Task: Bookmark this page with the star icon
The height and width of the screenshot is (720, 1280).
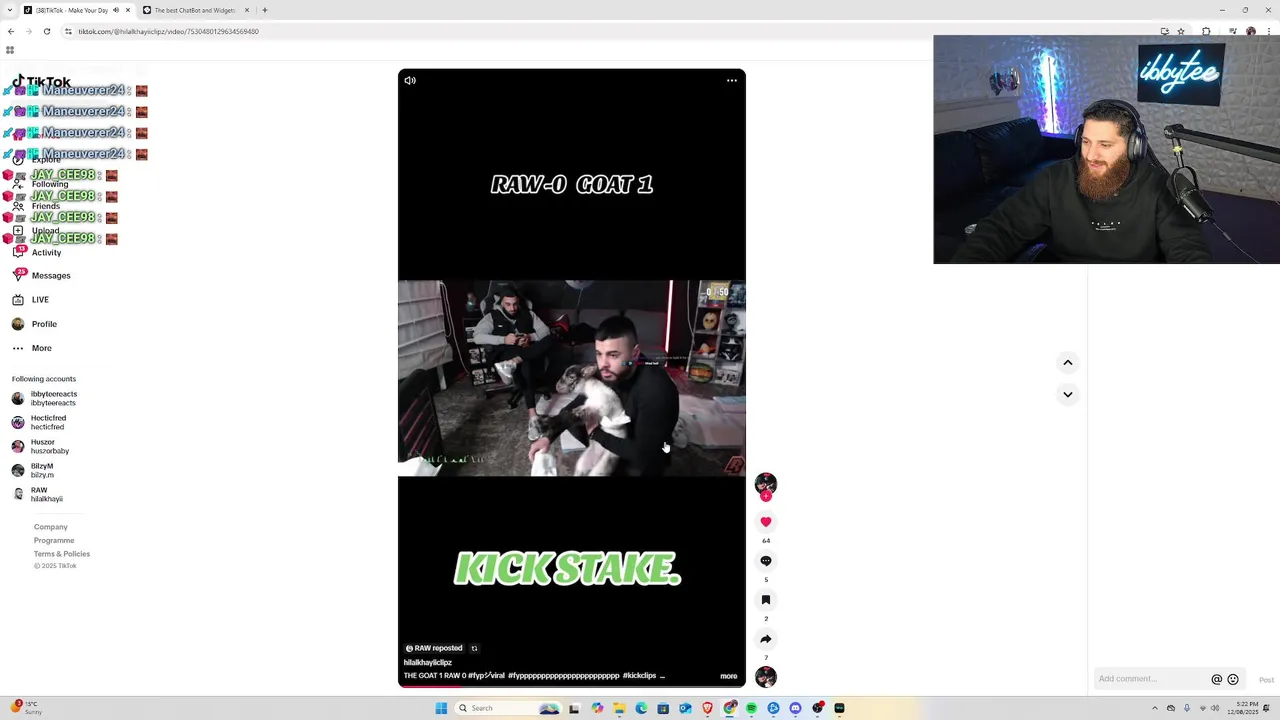Action: [1181, 31]
